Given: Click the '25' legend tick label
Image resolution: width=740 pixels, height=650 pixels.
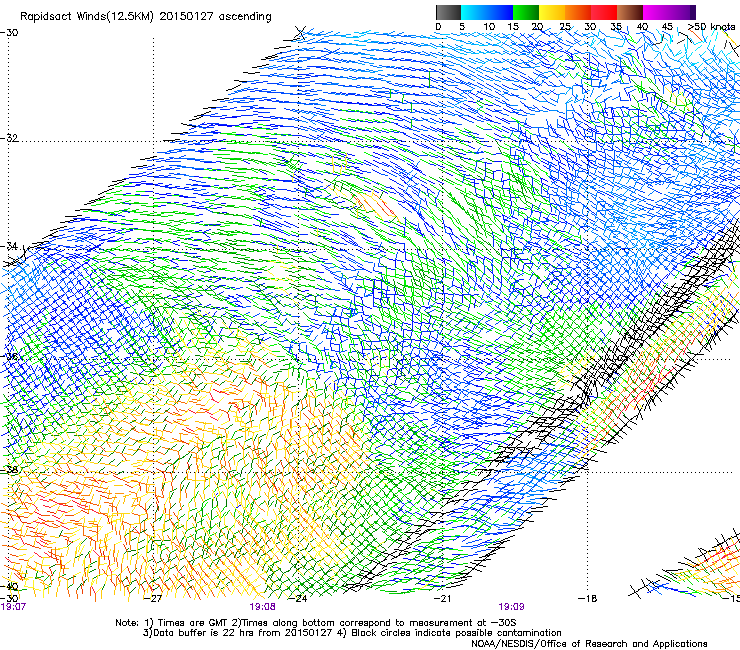Looking at the screenshot, I should (565, 27).
